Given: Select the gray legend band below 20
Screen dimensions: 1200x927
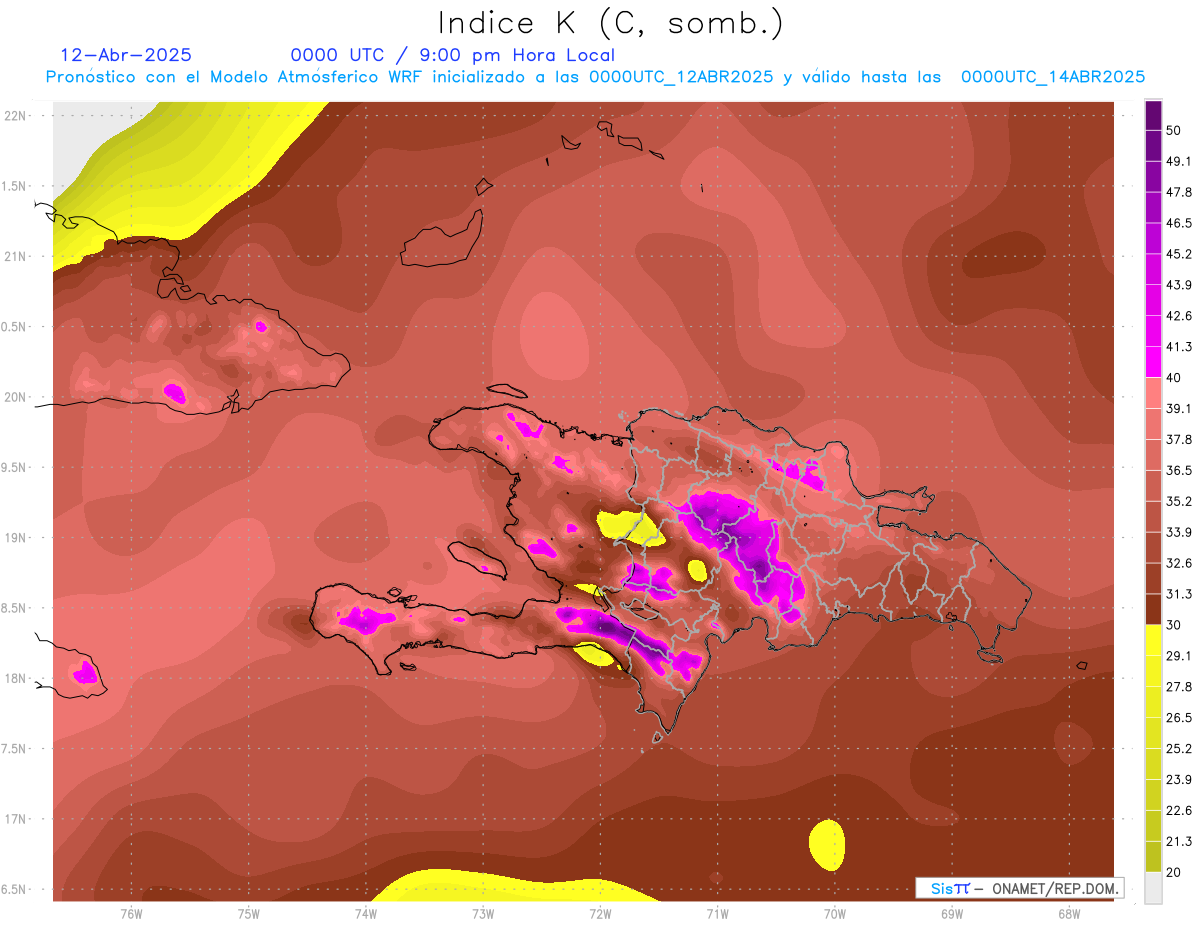Looking at the screenshot, I should pyautogui.click(x=1153, y=886).
